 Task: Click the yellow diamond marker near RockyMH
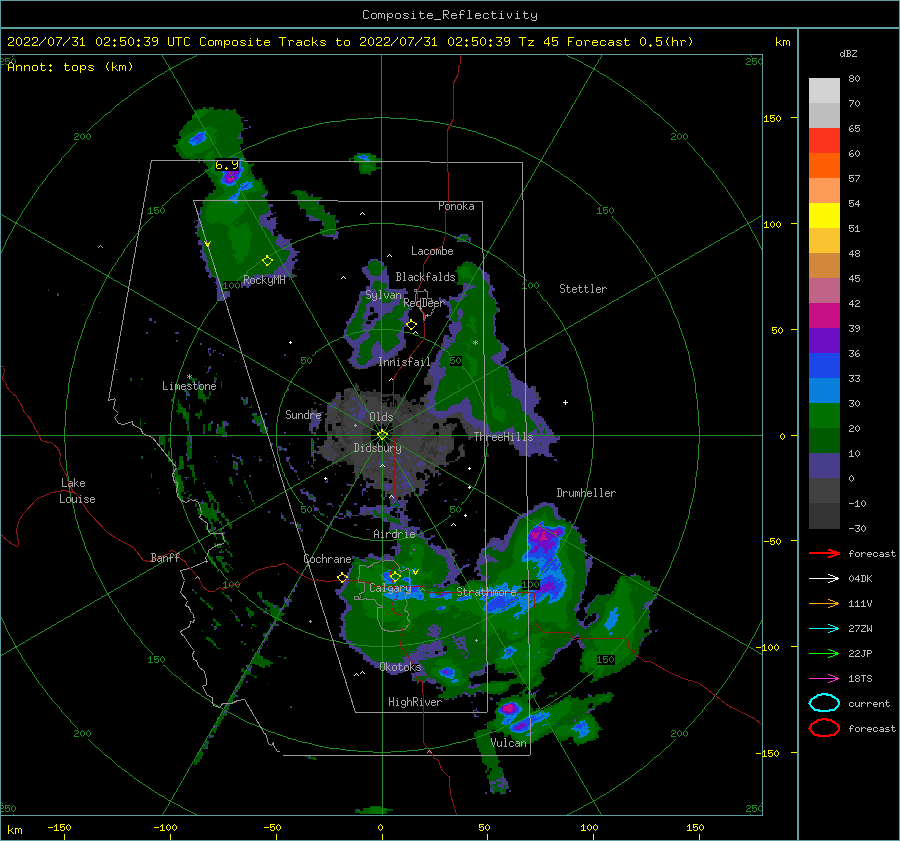click(267, 261)
